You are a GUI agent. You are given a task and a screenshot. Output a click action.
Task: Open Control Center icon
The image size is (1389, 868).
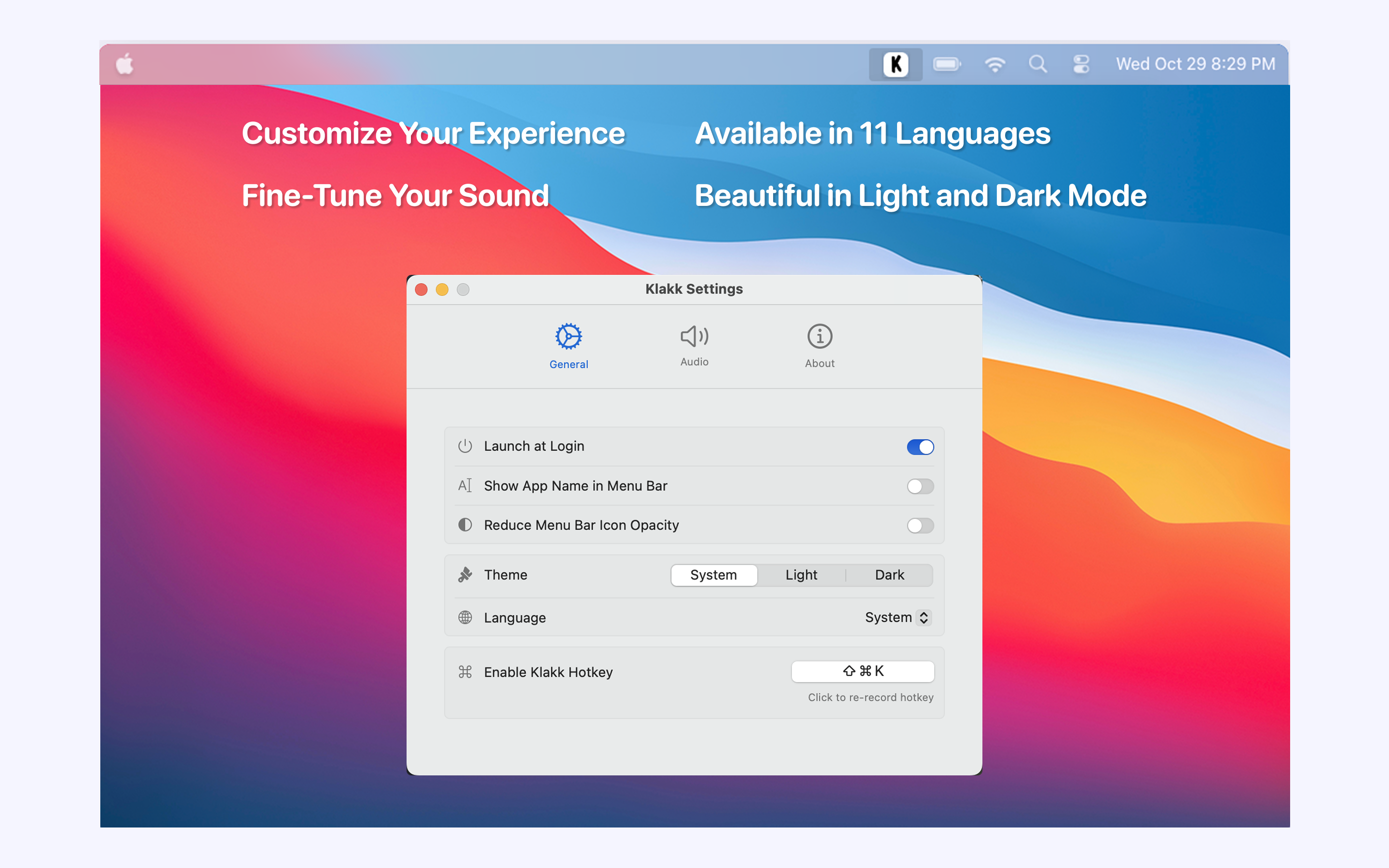click(x=1081, y=64)
